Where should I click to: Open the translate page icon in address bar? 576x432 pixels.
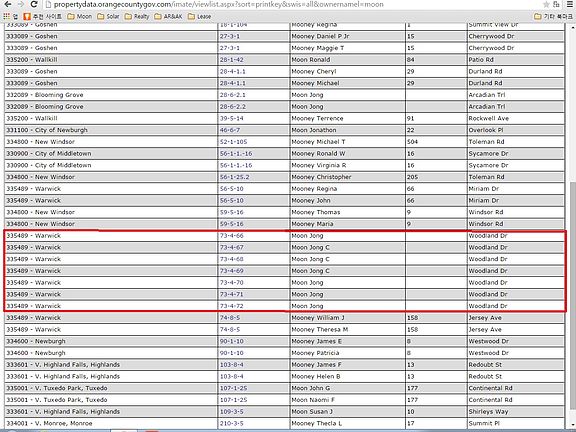click(557, 4)
